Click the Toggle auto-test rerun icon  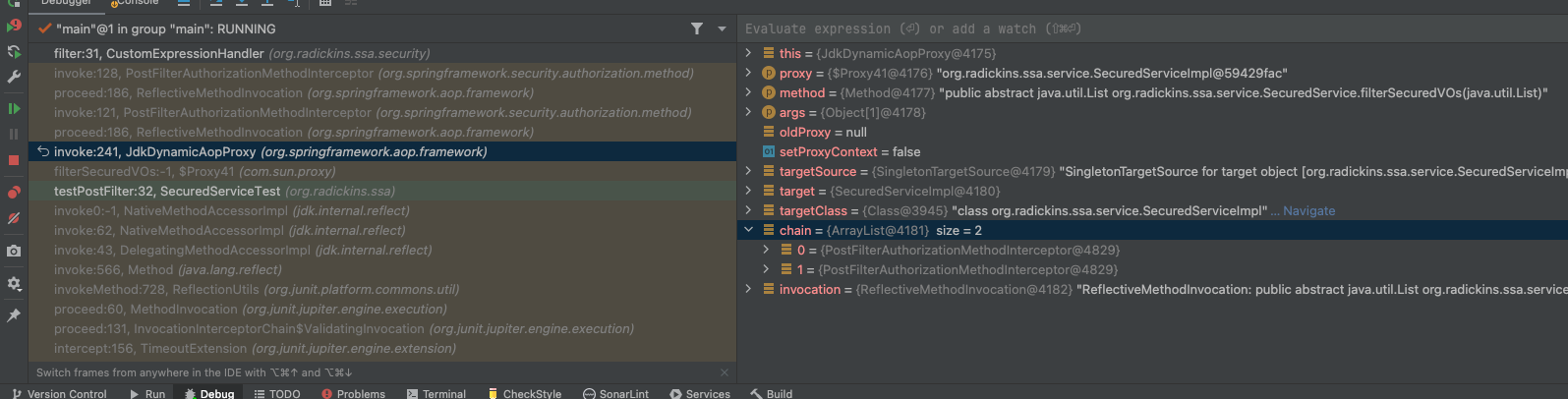point(14,51)
